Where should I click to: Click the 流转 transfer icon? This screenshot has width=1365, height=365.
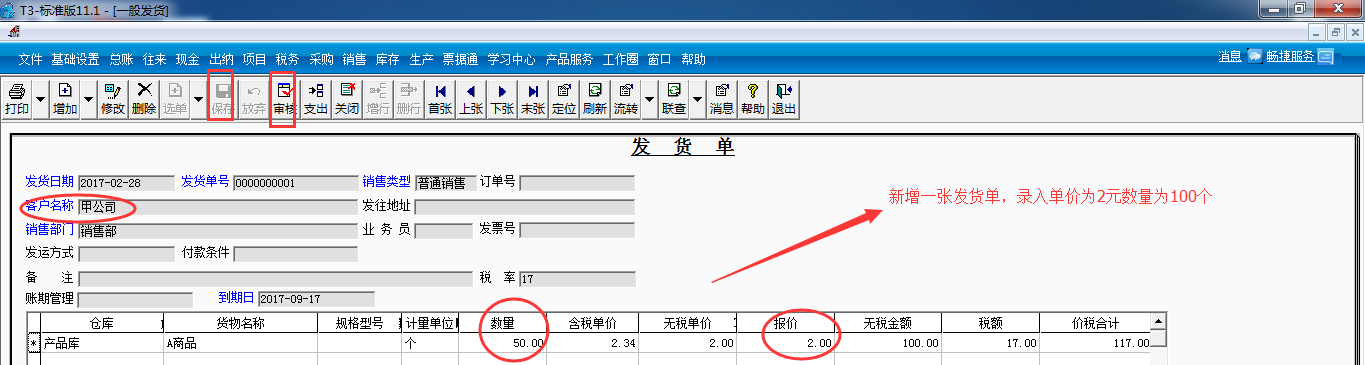pos(626,98)
